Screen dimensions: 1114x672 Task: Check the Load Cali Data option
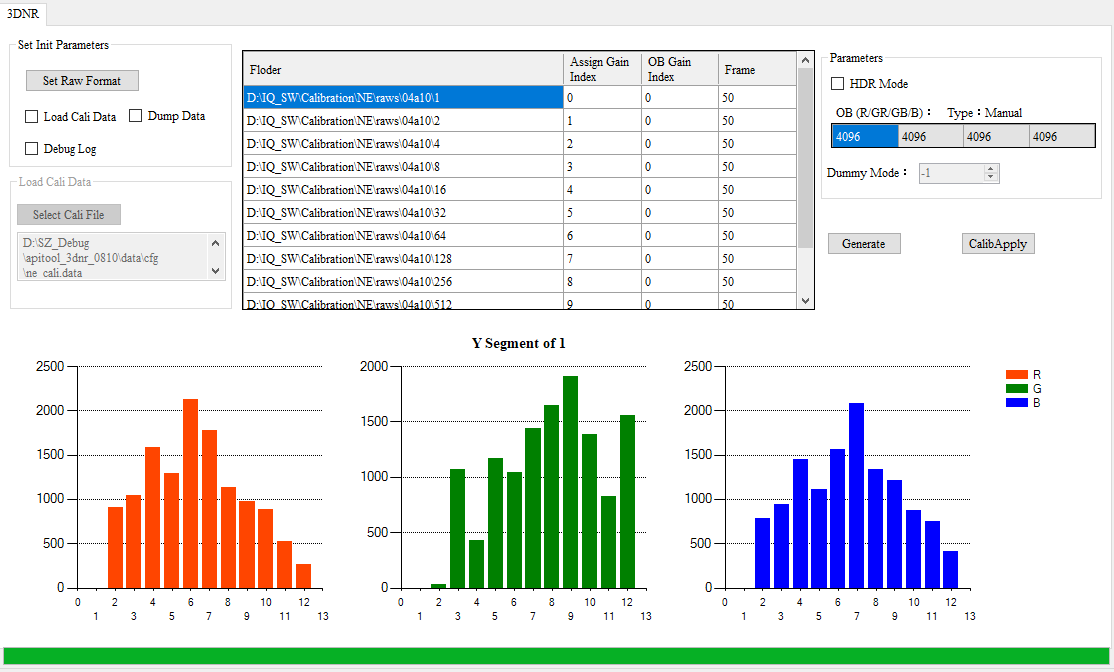31,116
